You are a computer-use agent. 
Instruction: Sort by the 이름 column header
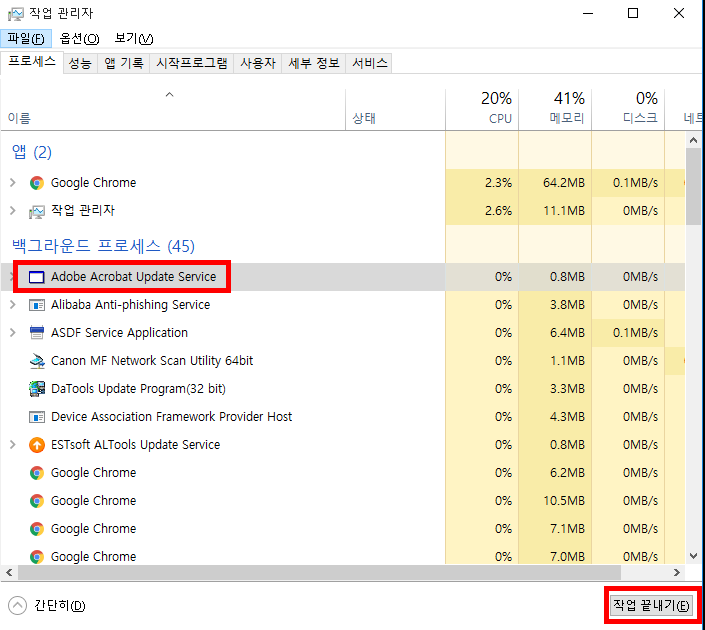pos(173,110)
